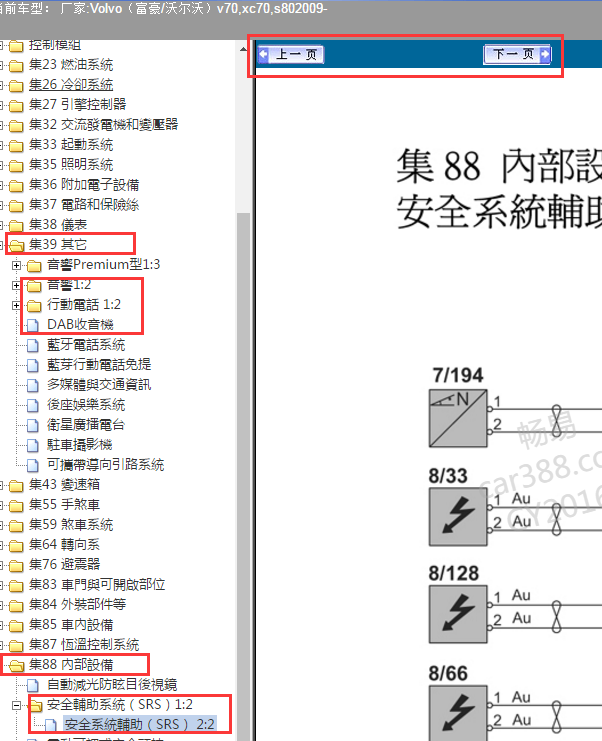
Task: Open the 駐車攝影機 page
Action: point(79,445)
